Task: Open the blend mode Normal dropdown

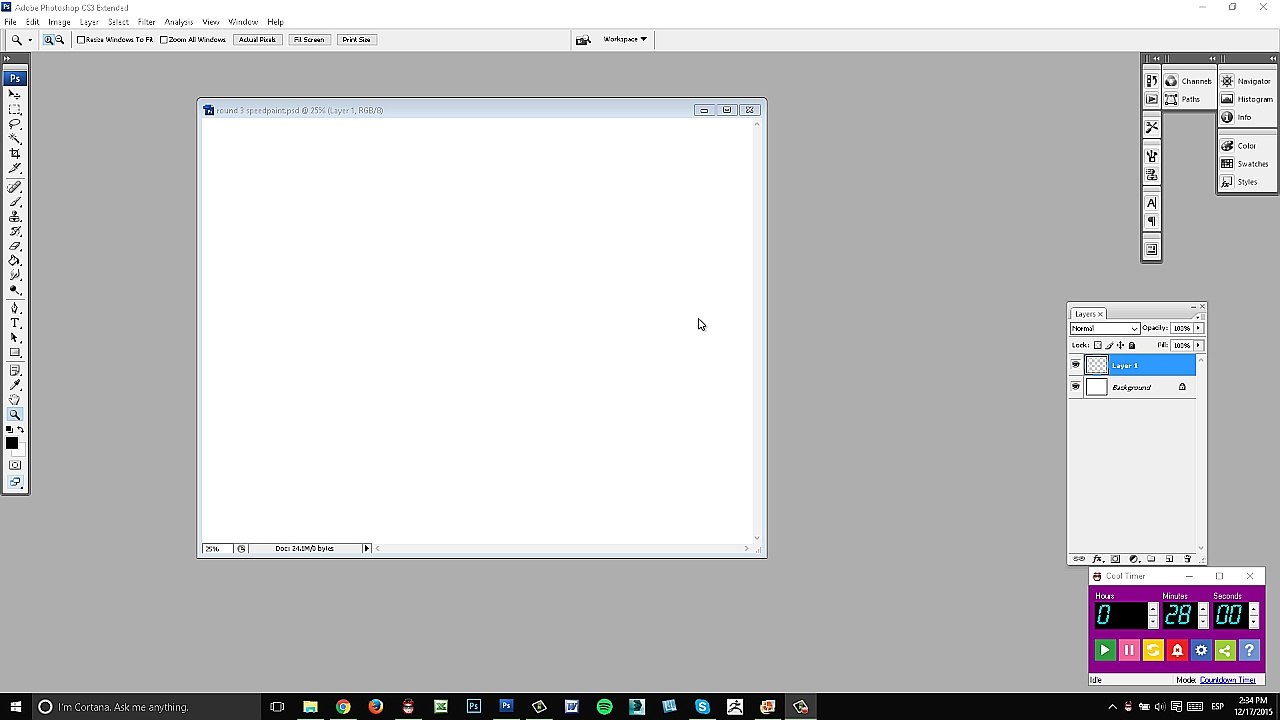Action: [1105, 328]
